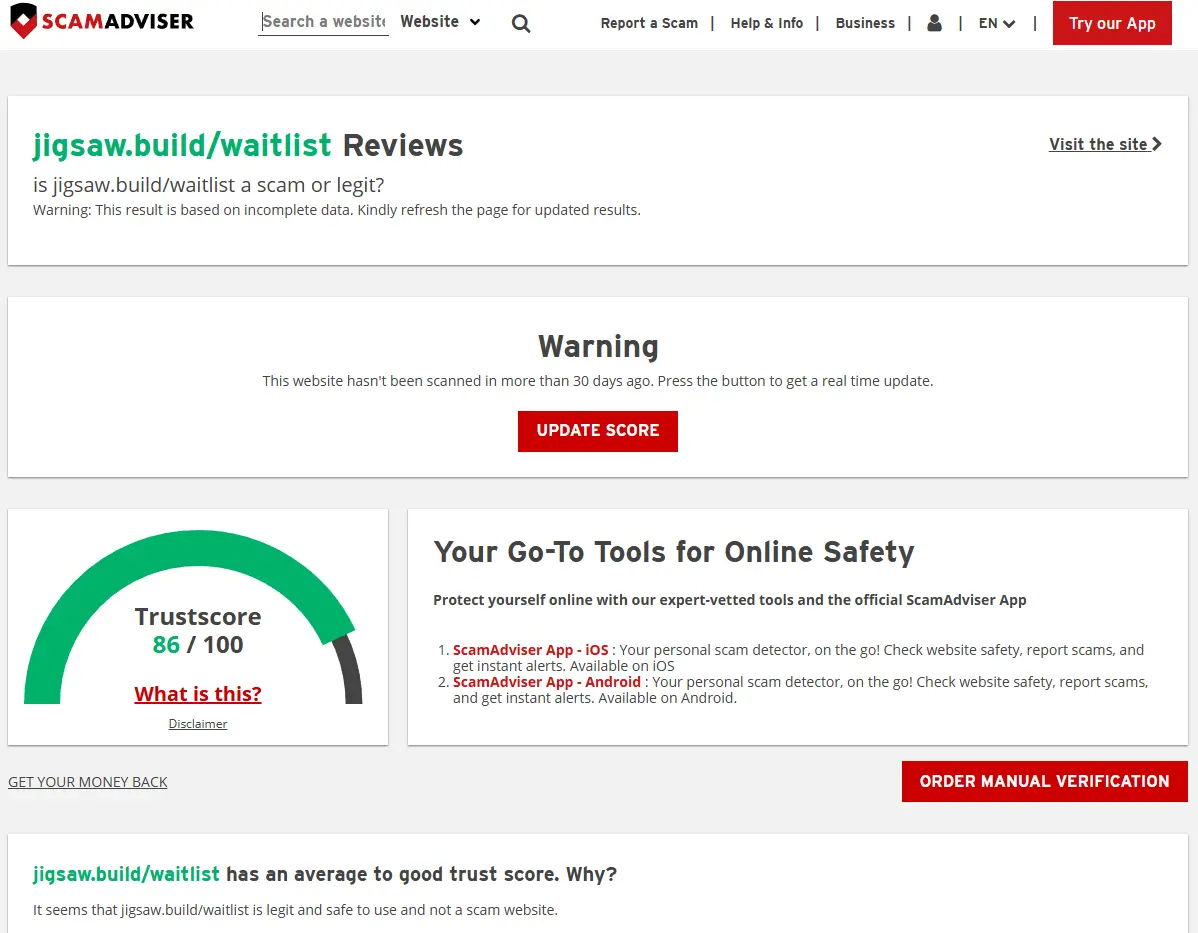Click the ORDER MANUAL VERIFICATION button
This screenshot has height=933, width=1198.
click(1044, 781)
